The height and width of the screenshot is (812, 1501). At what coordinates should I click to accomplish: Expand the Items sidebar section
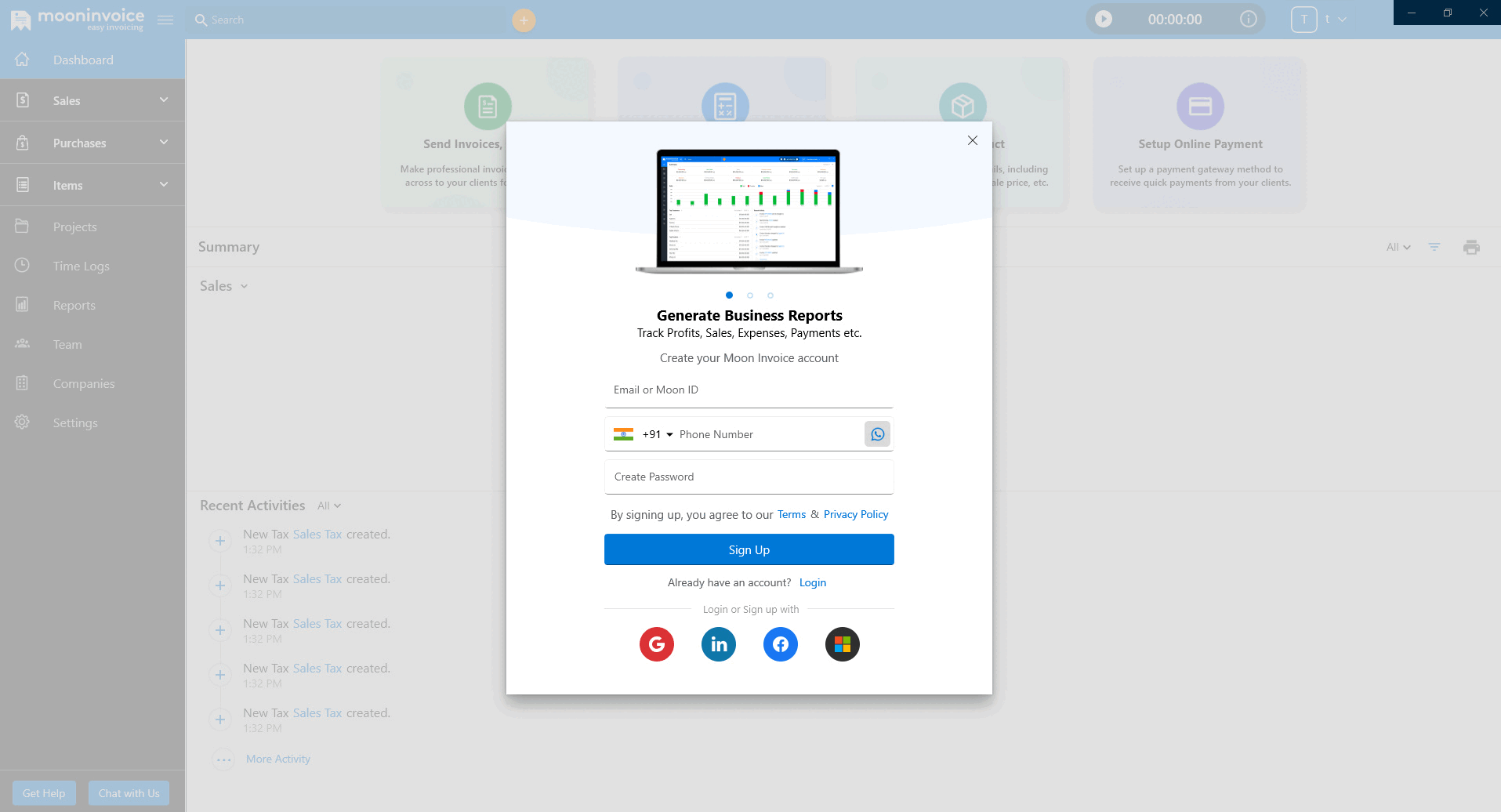click(92, 185)
